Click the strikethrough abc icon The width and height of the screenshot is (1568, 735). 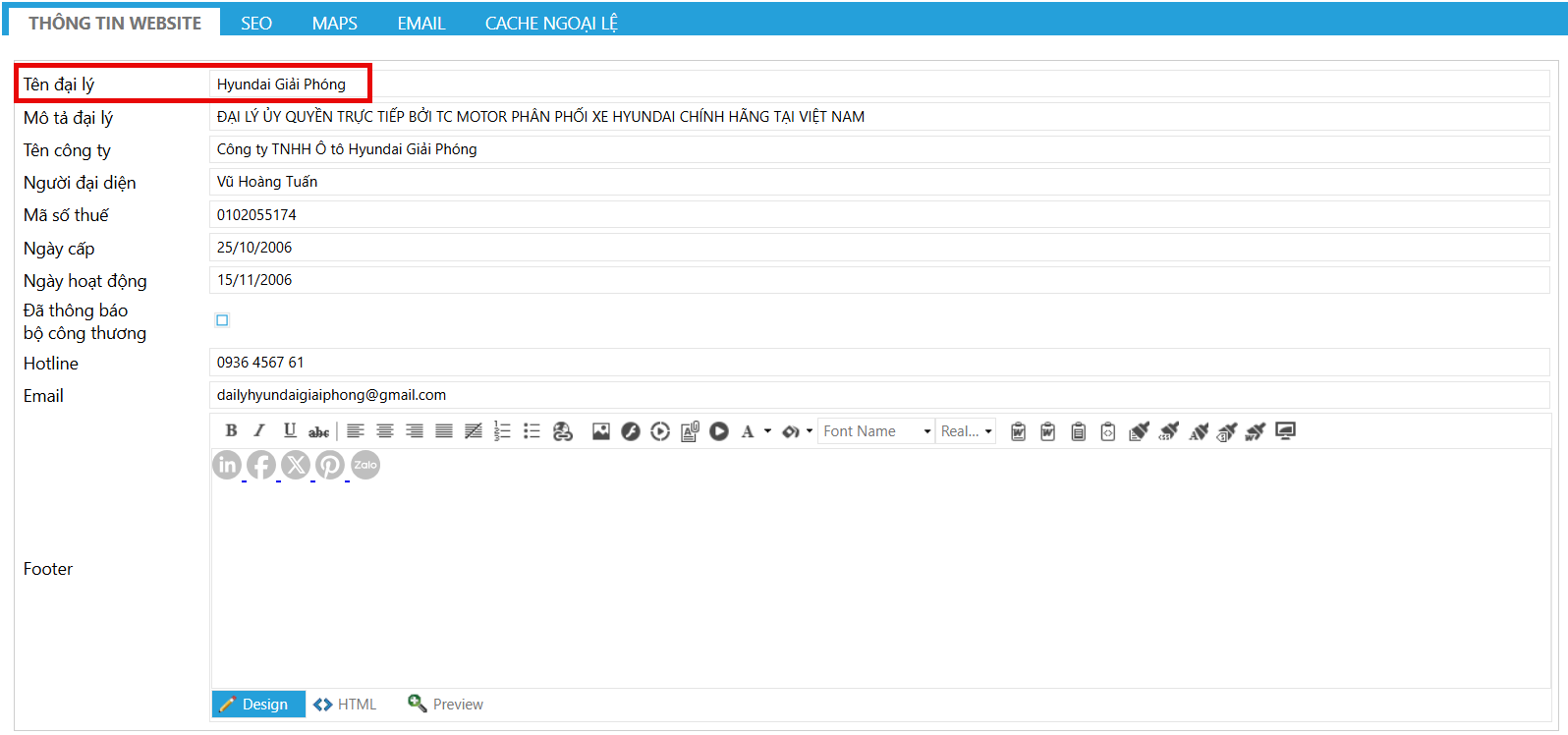318,431
